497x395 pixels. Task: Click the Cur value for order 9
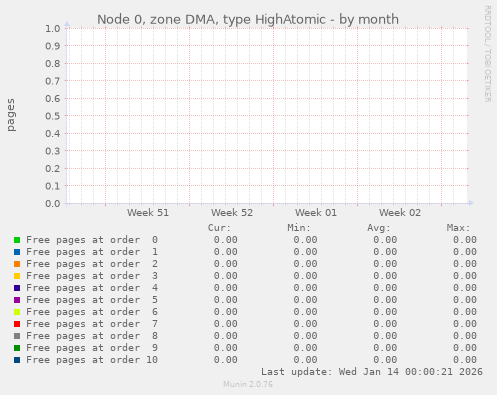226,348
